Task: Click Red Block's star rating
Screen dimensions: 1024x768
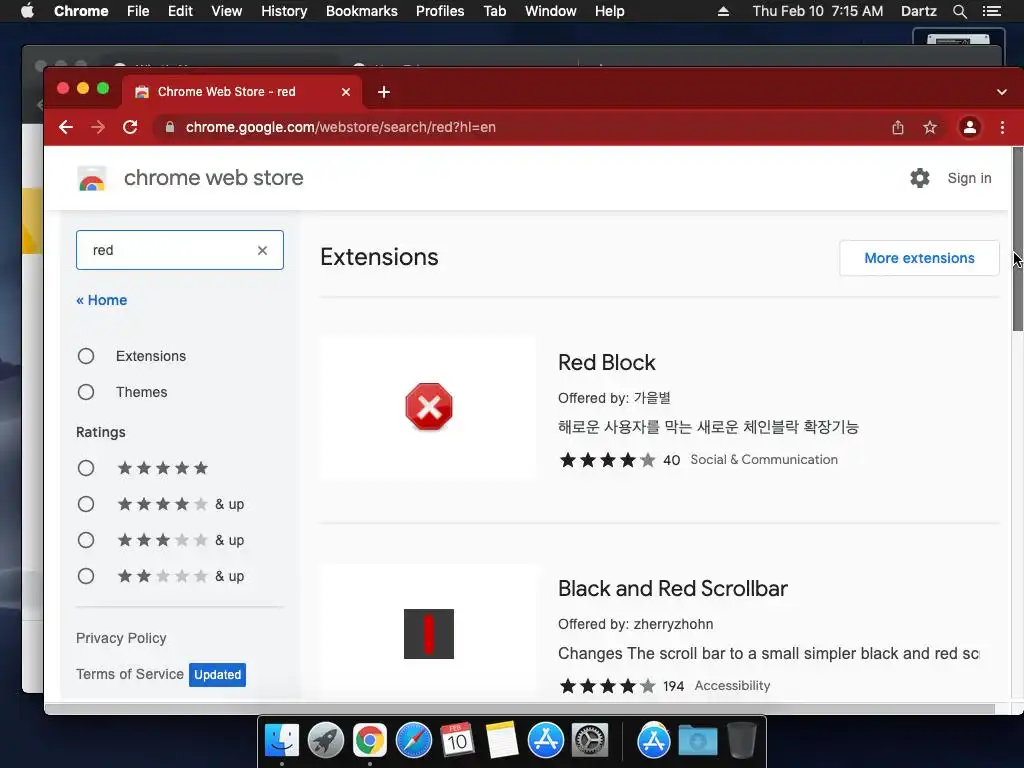Action: pyautogui.click(x=607, y=460)
